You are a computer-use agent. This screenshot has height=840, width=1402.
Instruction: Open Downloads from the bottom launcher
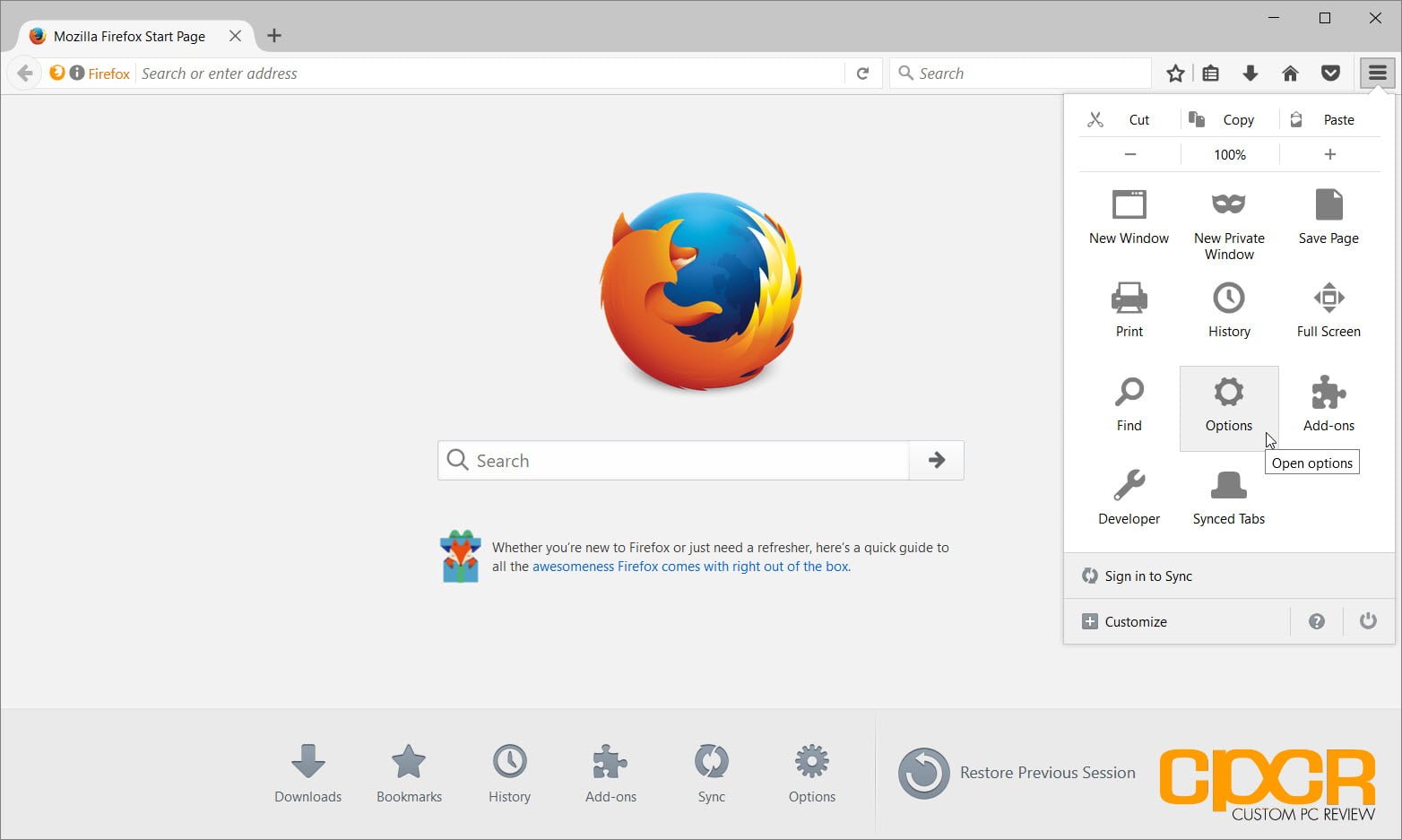[x=307, y=773]
